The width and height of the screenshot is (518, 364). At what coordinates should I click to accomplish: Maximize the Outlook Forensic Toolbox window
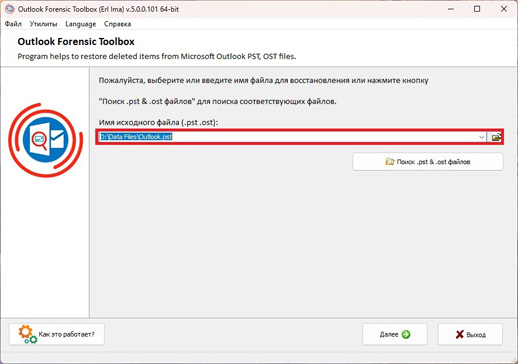(477, 9)
